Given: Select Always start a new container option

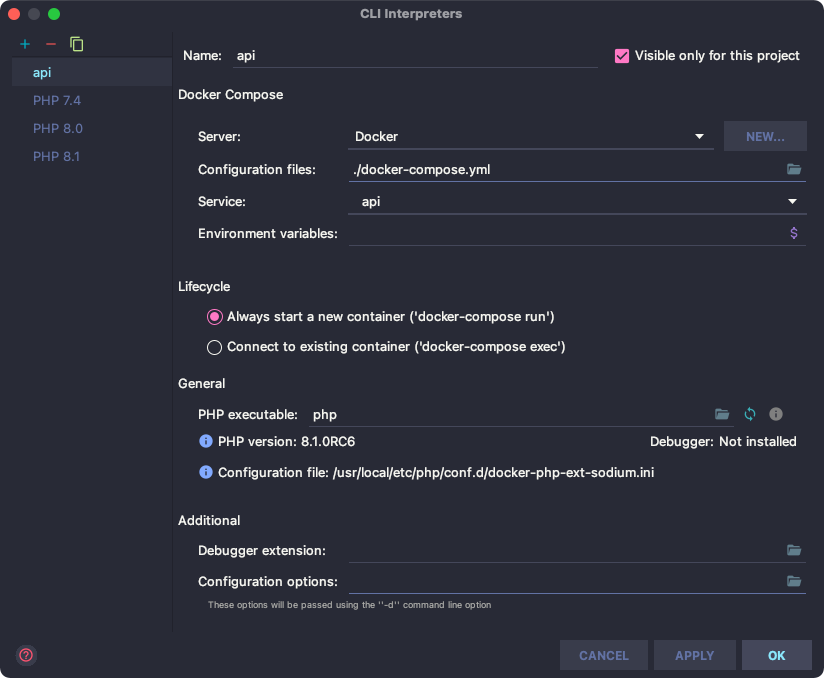Looking at the screenshot, I should [214, 317].
